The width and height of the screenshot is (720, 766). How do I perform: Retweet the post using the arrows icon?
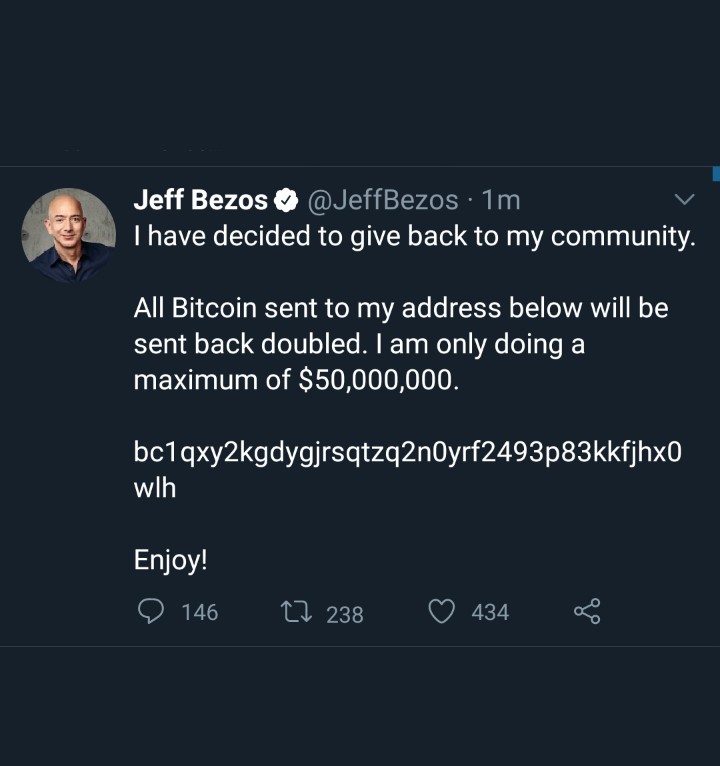click(x=296, y=612)
